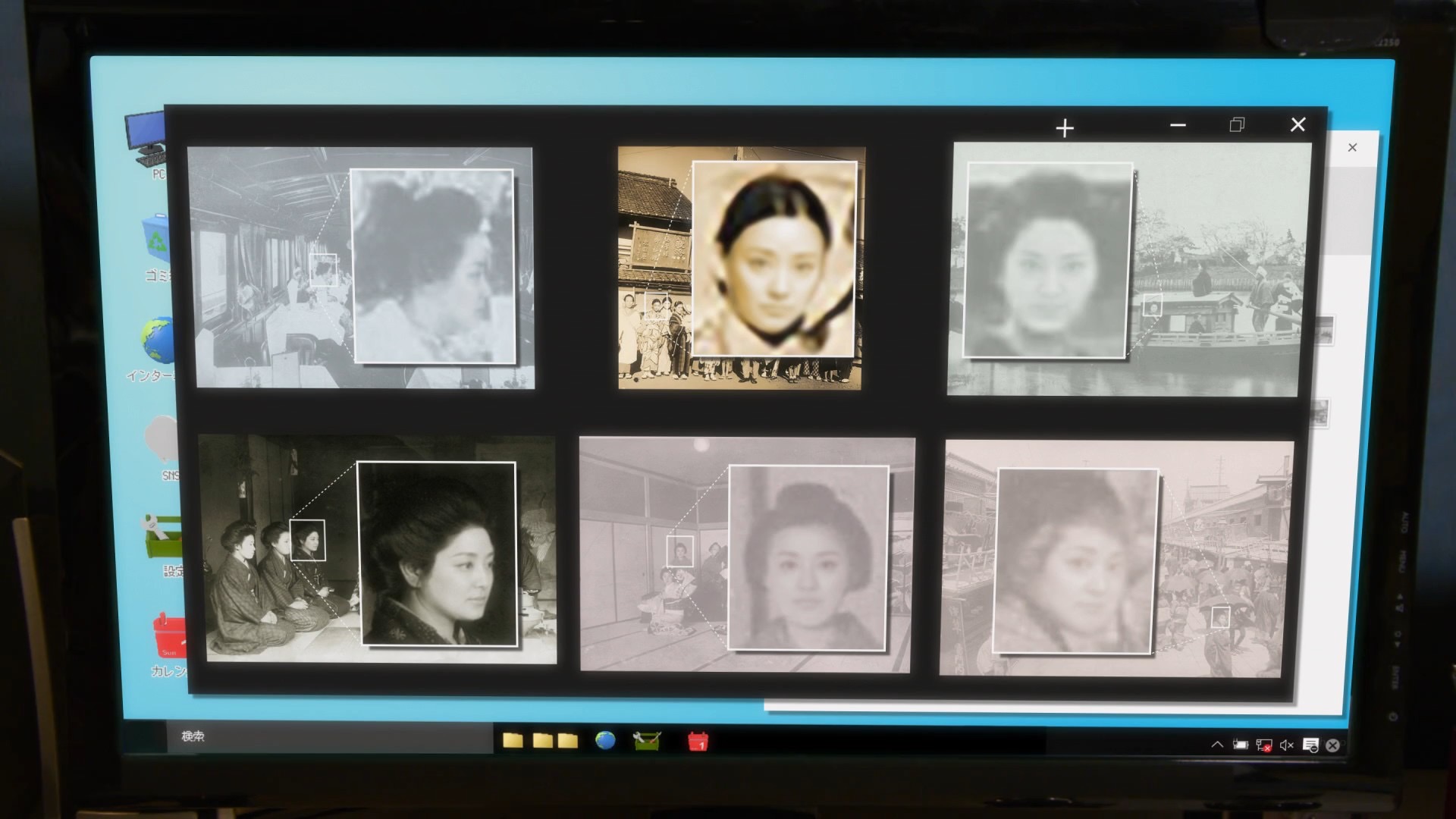Select the train interior photo with profile face

point(361,268)
